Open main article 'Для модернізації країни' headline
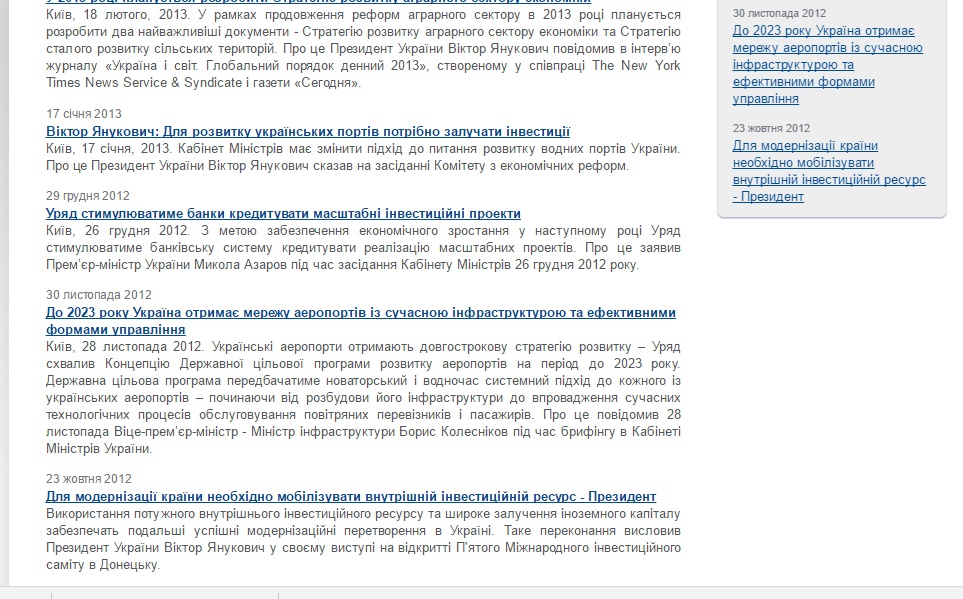 point(351,496)
